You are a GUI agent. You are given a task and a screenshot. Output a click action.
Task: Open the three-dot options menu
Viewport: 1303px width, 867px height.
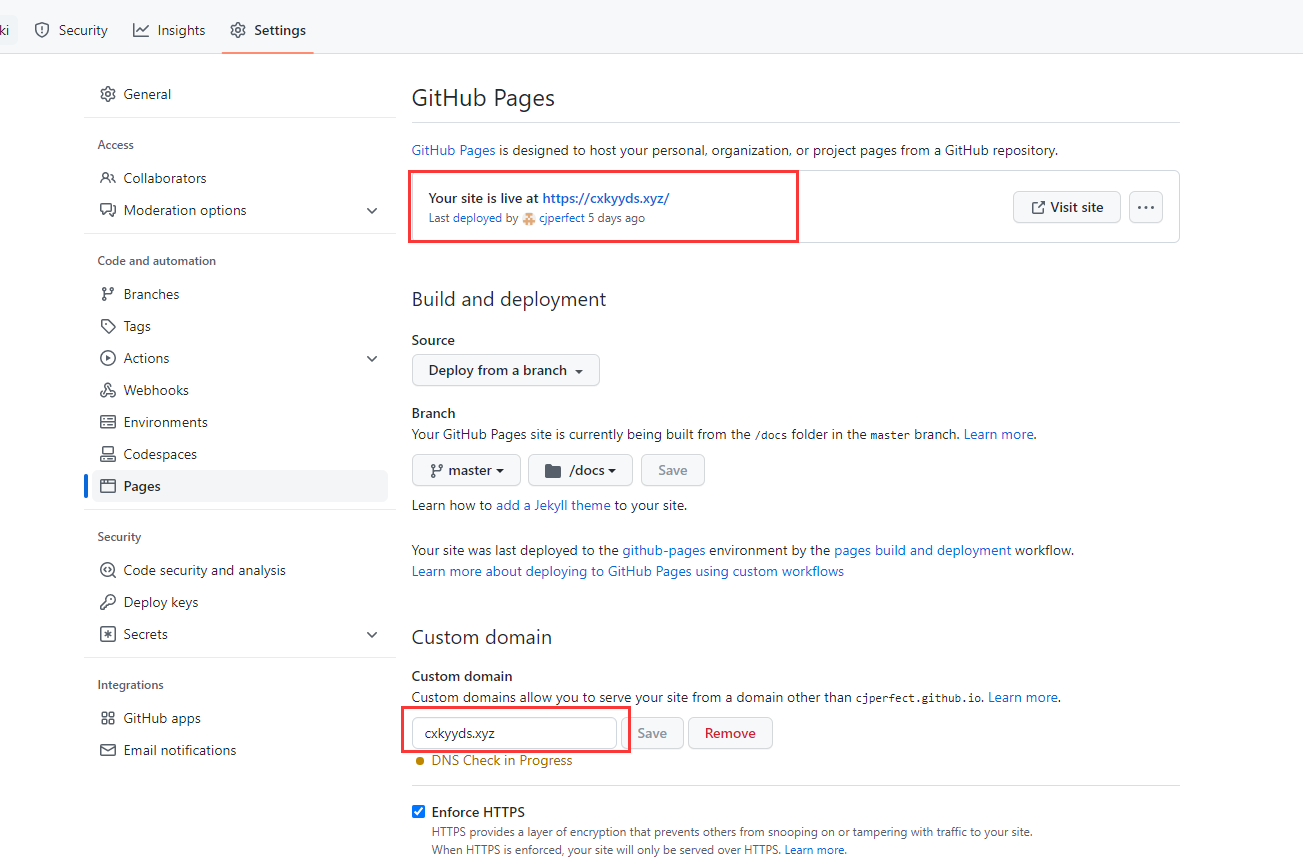click(1146, 207)
